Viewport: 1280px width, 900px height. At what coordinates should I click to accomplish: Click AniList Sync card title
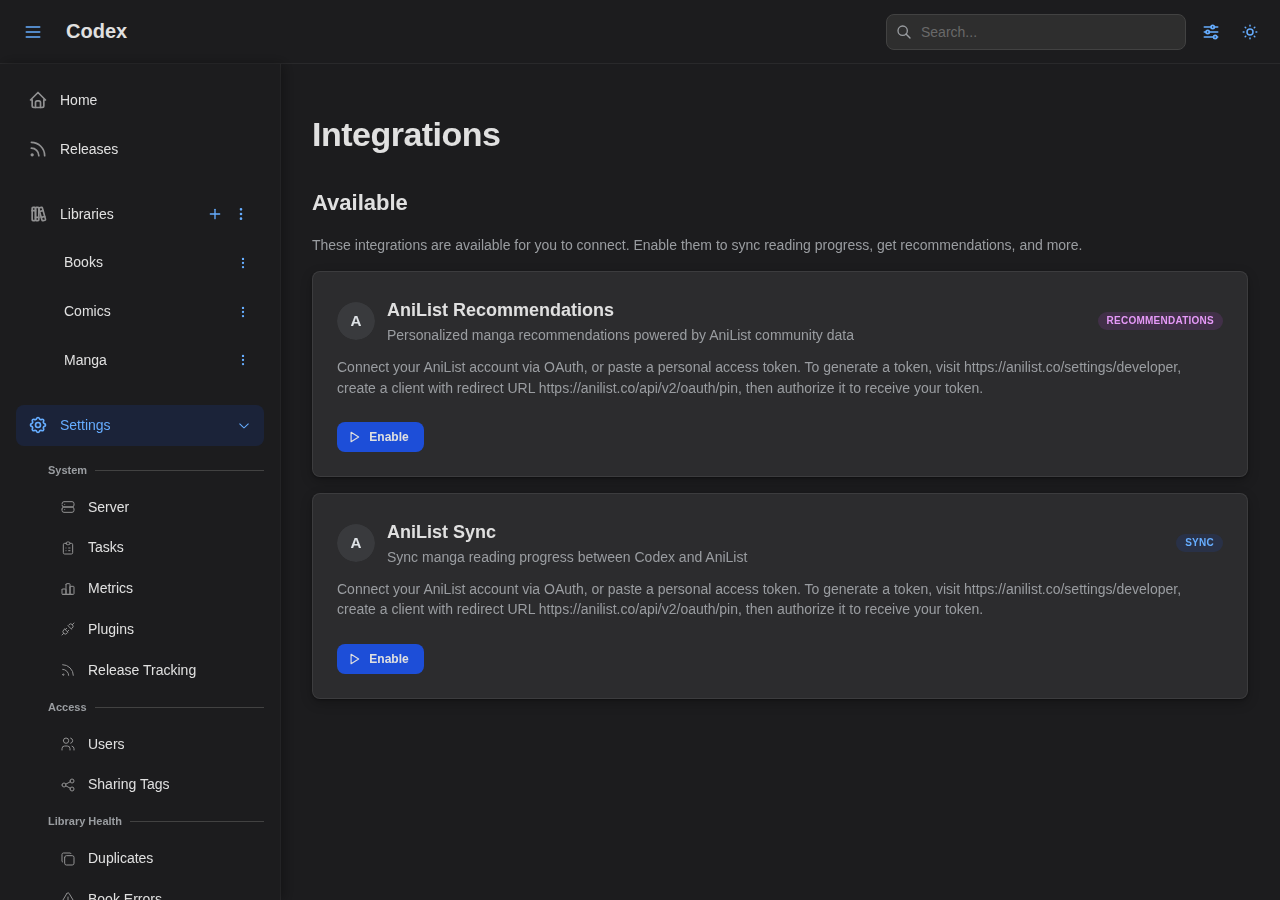click(441, 532)
